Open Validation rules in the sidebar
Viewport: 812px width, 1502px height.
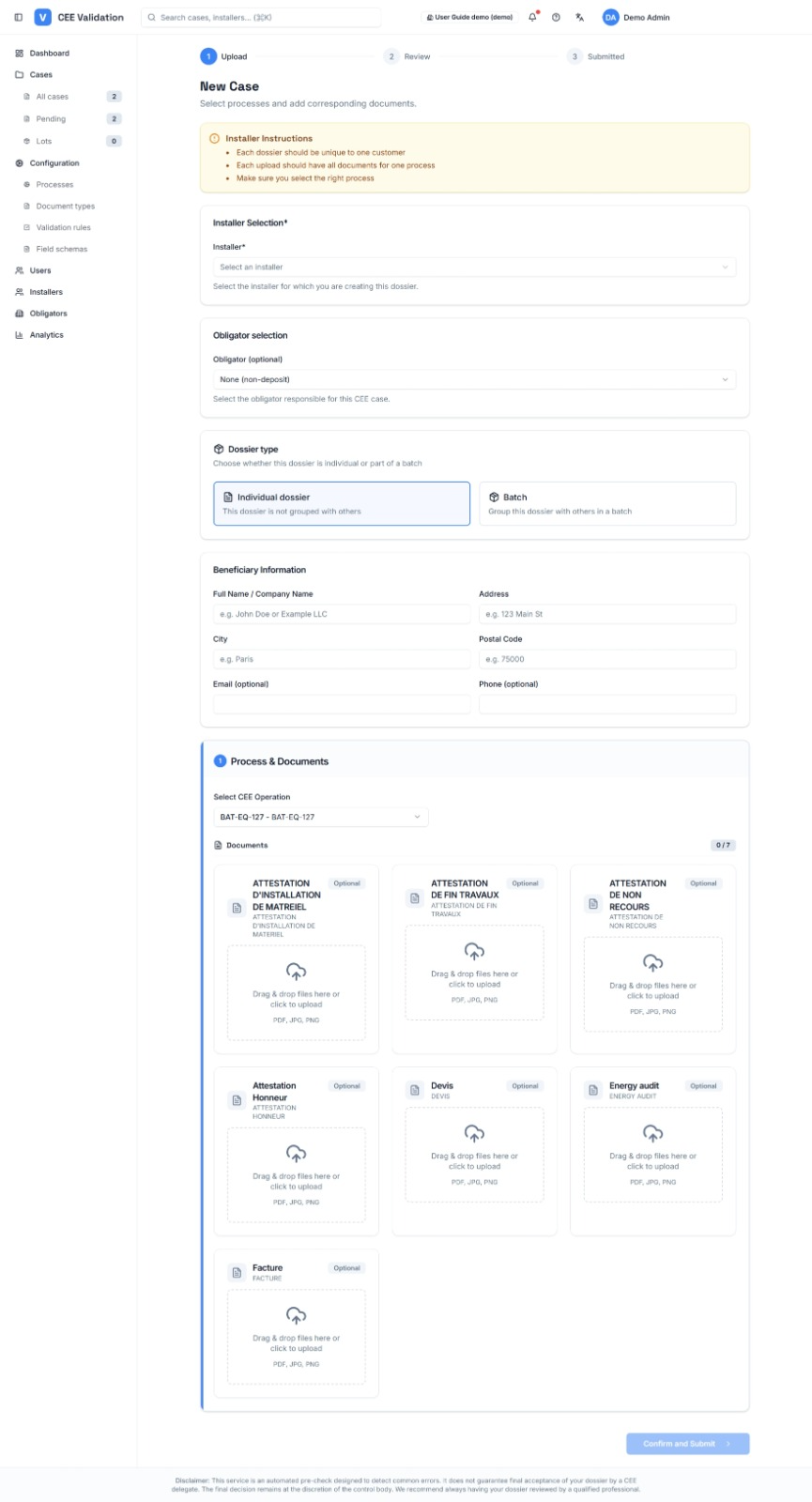64,227
